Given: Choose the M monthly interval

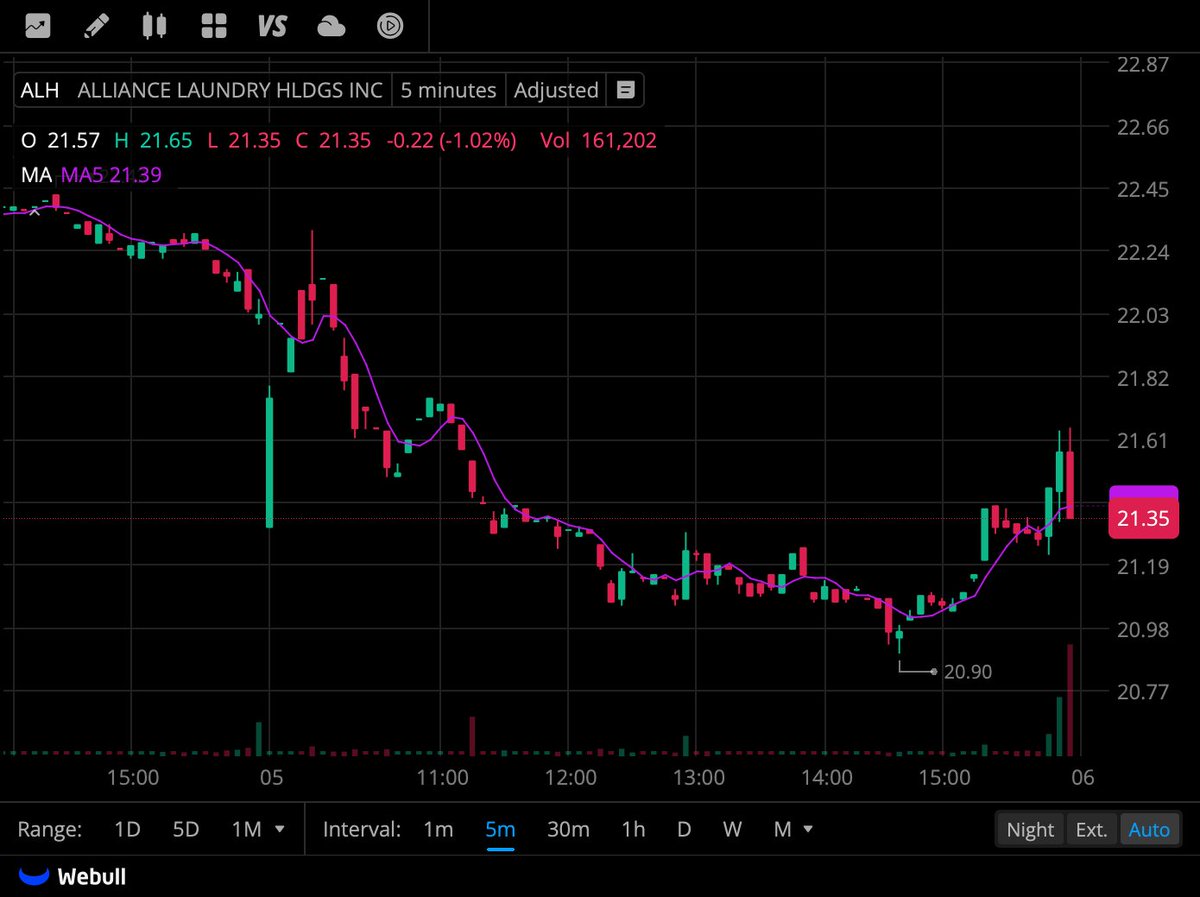Looking at the screenshot, I should [782, 829].
